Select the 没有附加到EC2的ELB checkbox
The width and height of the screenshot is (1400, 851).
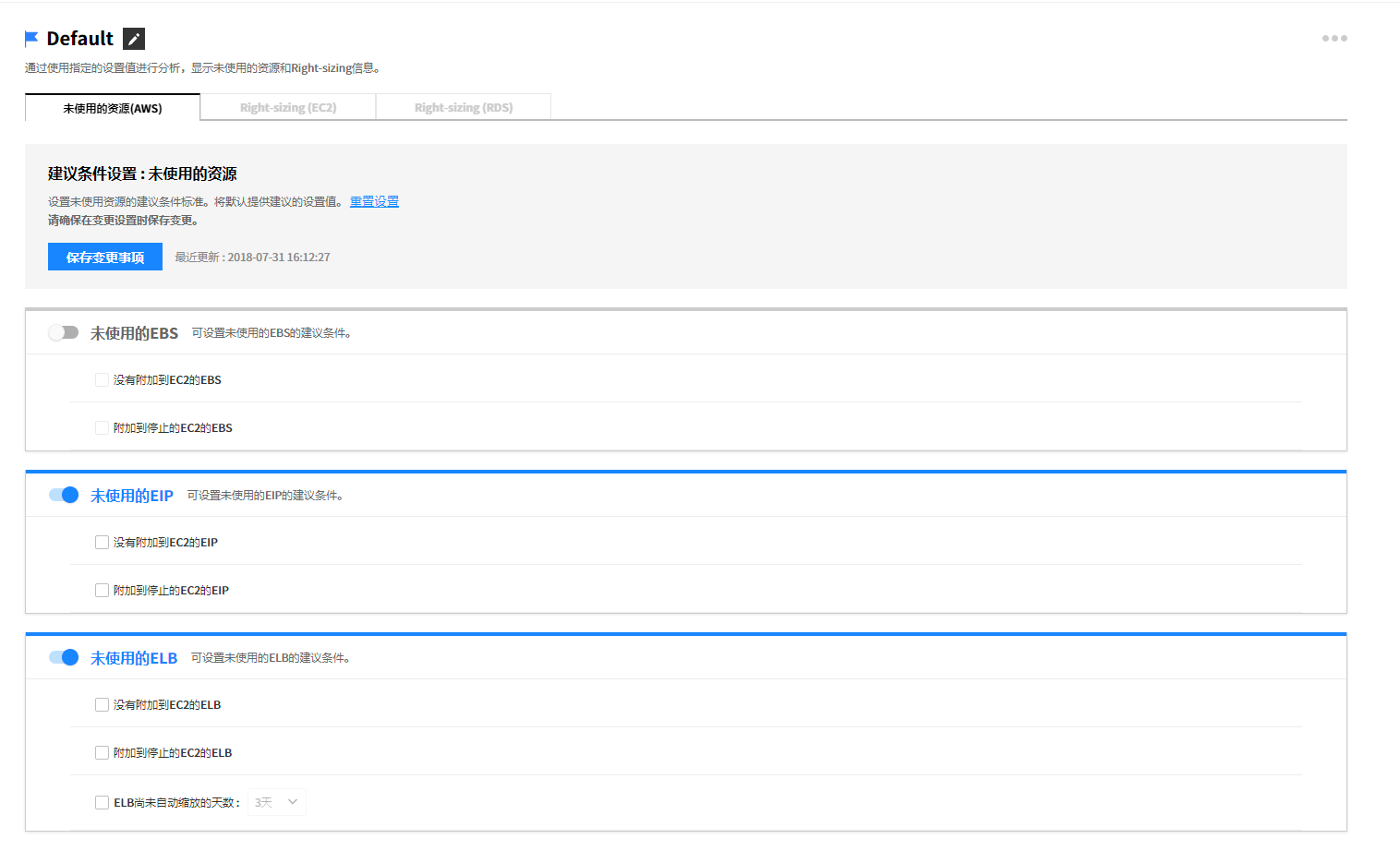pos(102,705)
